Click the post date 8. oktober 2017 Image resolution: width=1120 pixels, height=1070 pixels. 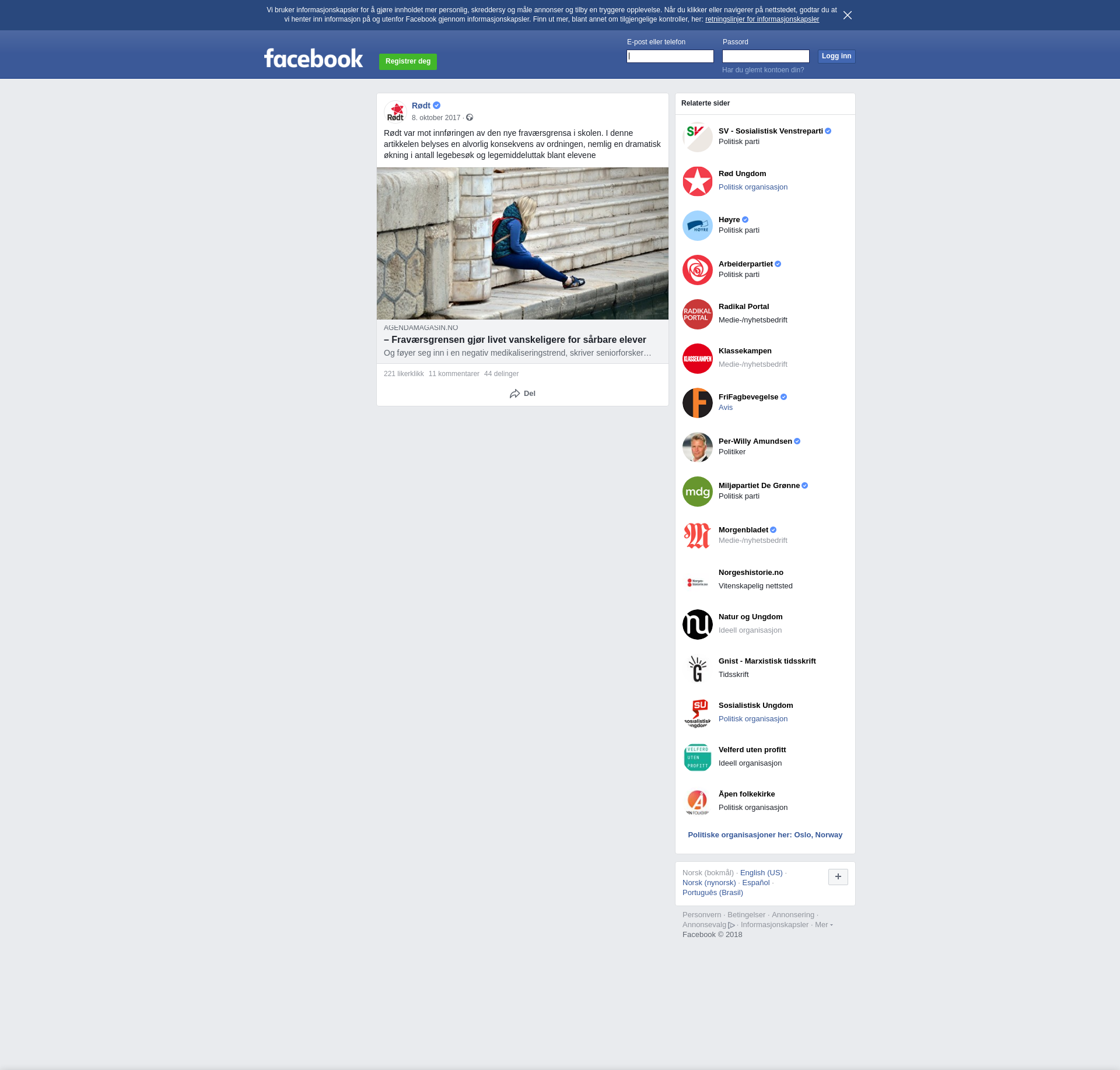coord(436,118)
